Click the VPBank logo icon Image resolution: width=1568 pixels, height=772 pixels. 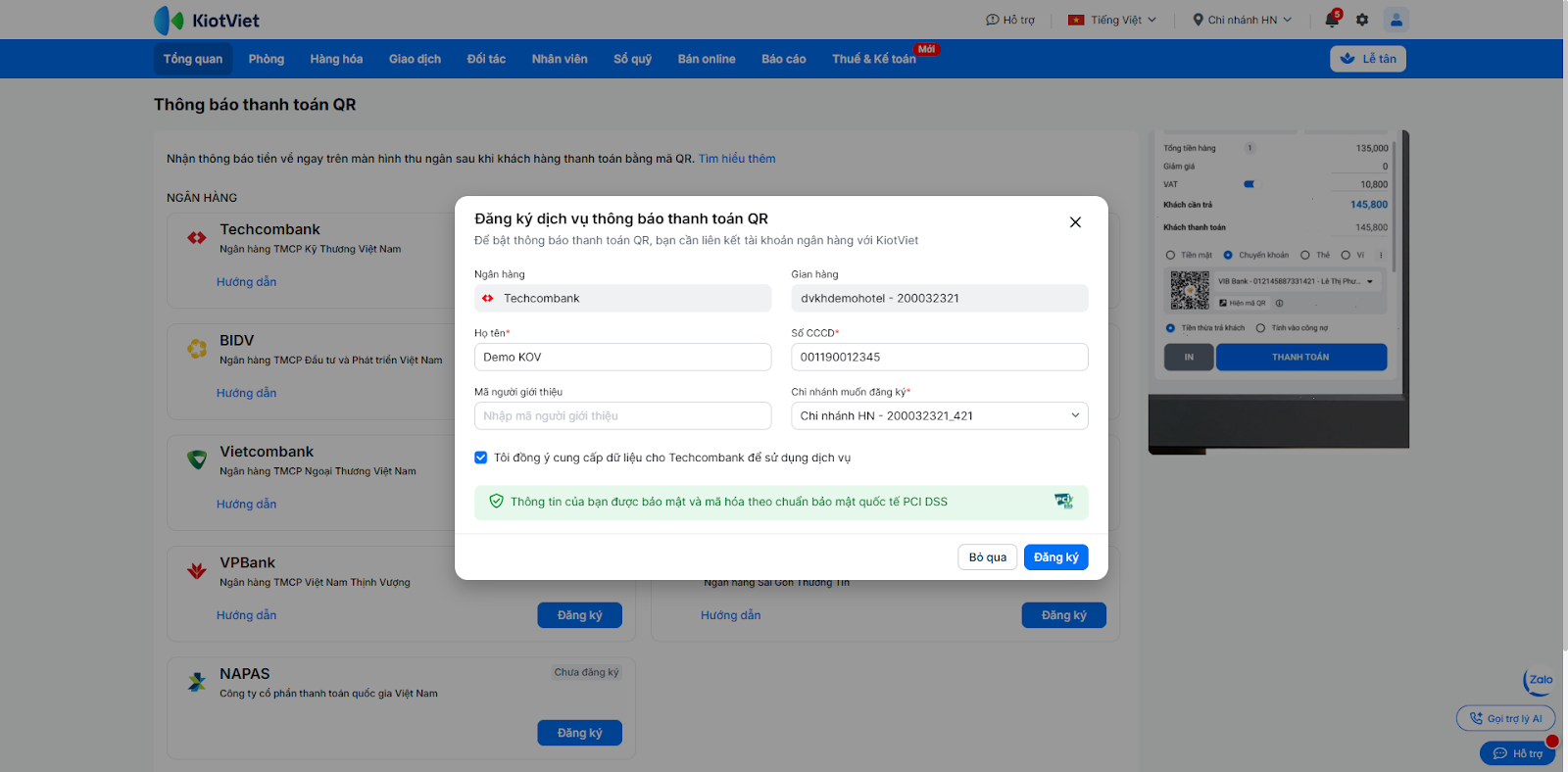[x=197, y=570]
